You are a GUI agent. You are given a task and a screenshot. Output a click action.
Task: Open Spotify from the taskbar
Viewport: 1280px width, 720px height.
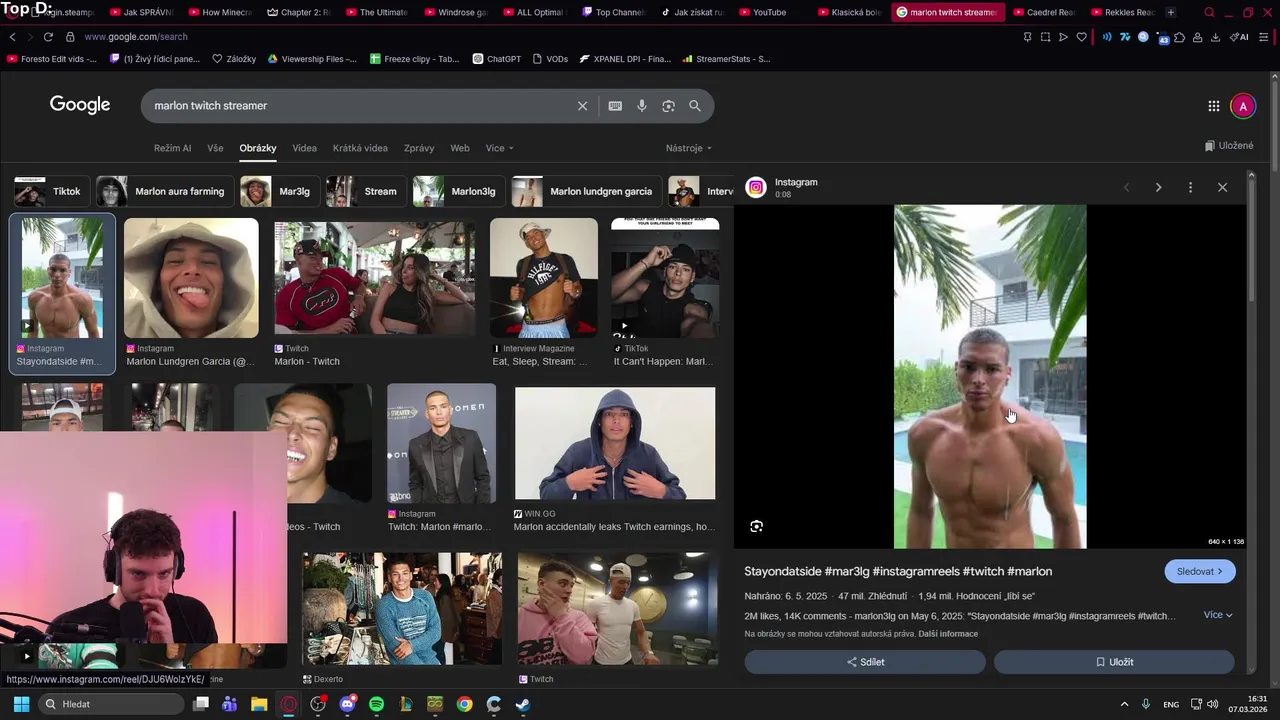376,704
